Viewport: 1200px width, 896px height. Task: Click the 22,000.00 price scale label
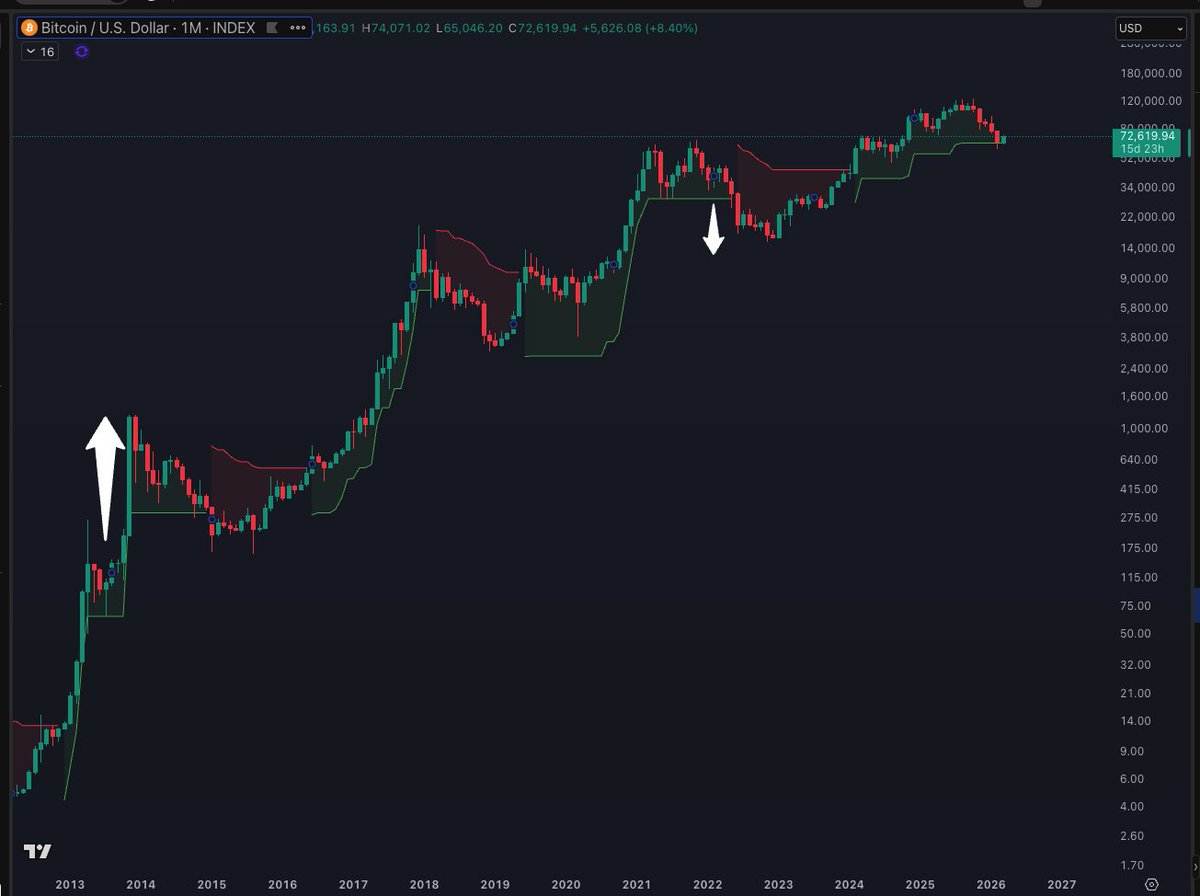tap(1145, 217)
